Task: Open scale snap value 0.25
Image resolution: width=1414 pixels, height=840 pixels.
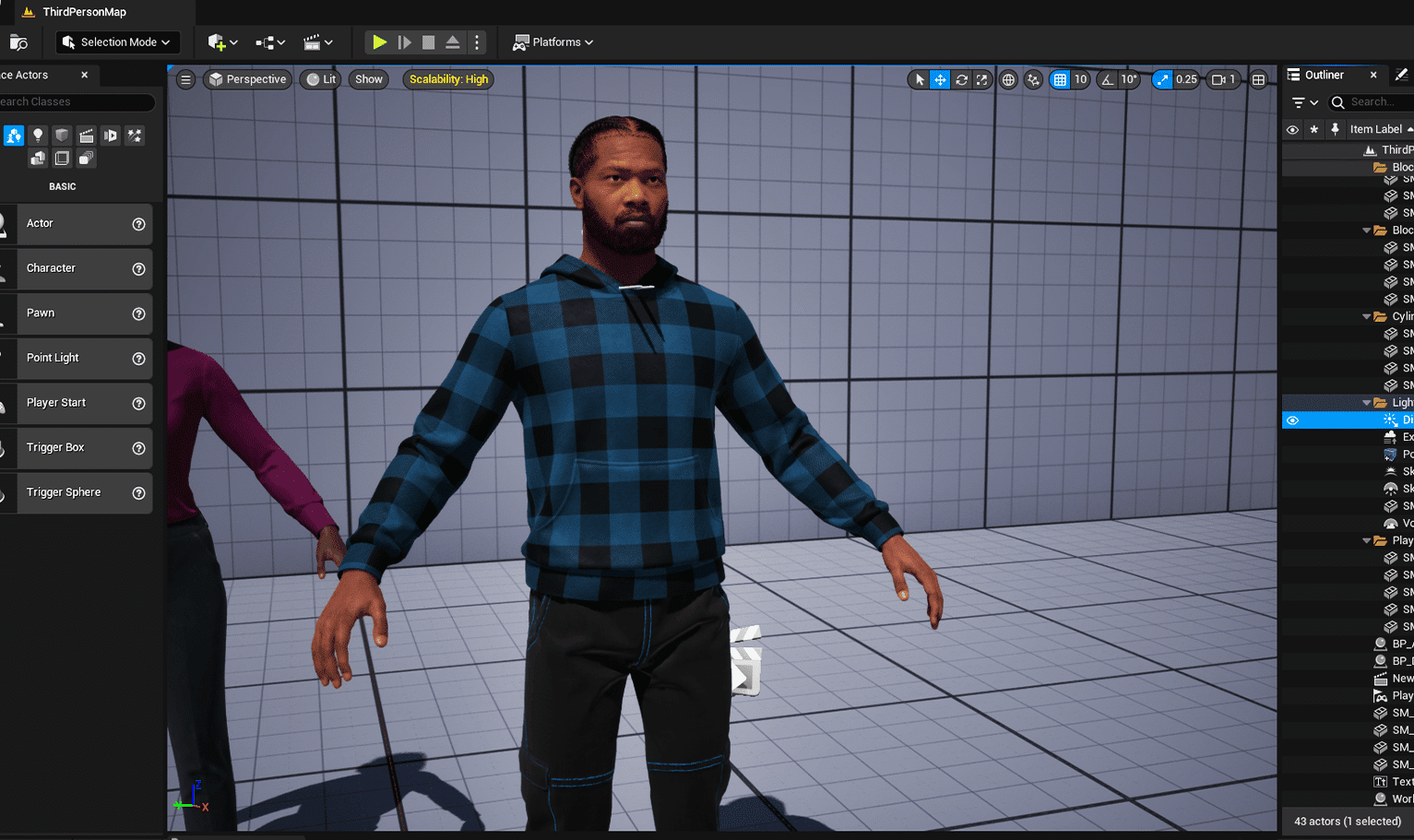Action: pos(1186,80)
